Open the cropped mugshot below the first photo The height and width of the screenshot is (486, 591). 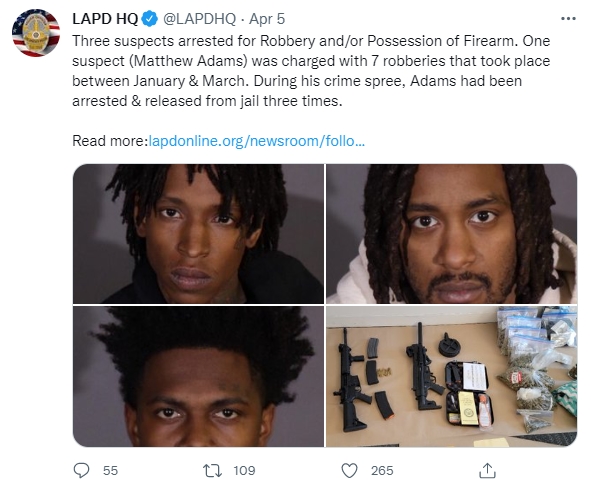[x=198, y=376]
